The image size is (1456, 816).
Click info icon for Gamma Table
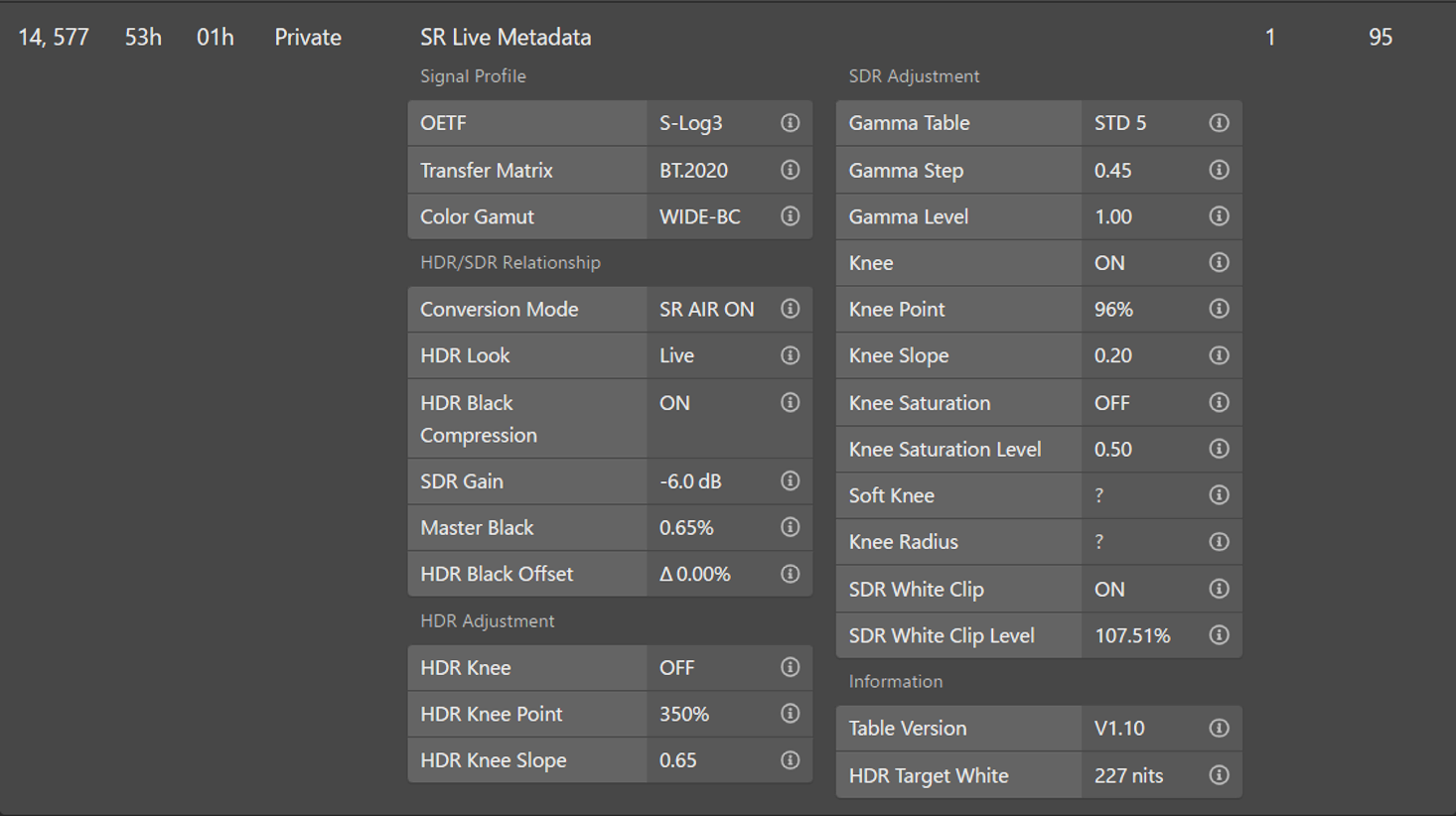tap(1219, 123)
